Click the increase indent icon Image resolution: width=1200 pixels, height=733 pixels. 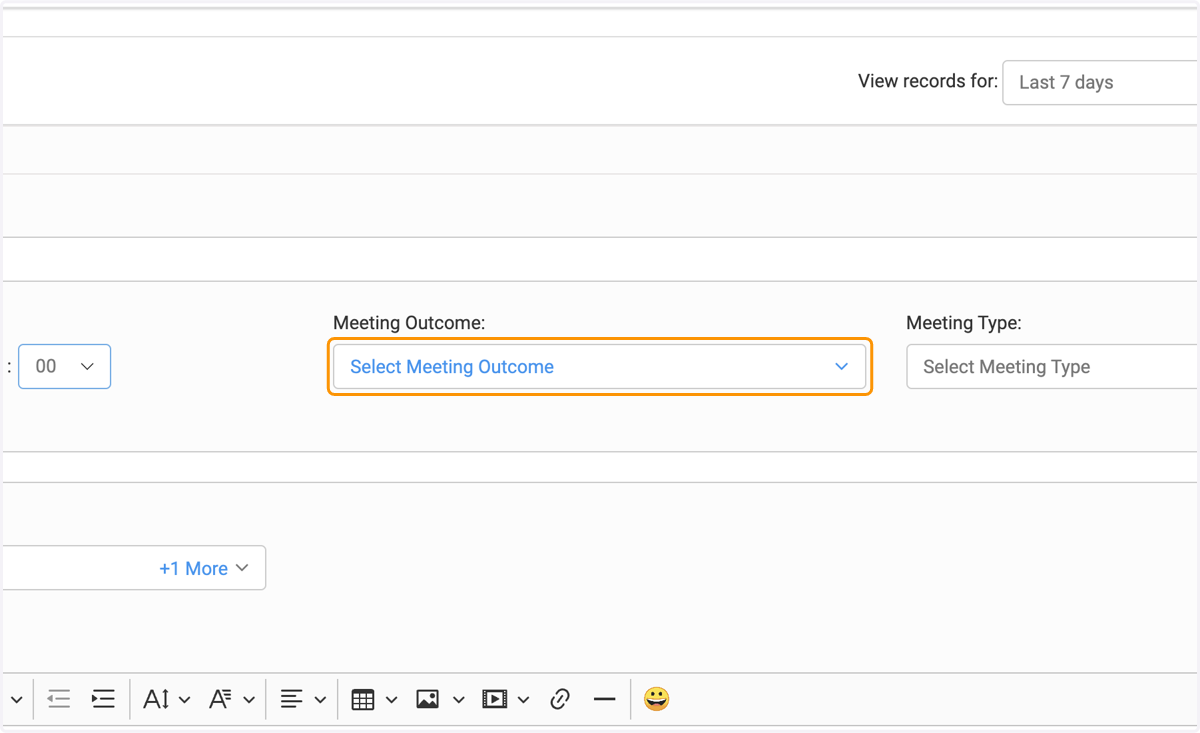(x=103, y=699)
